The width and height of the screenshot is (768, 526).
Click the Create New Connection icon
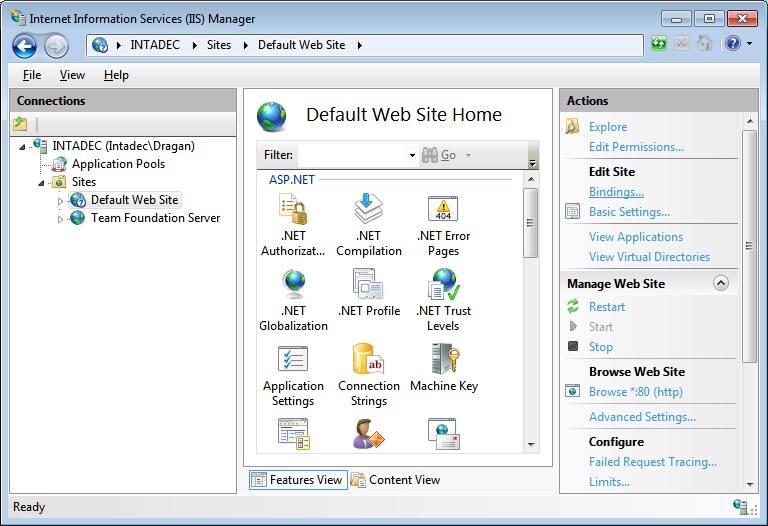[x=21, y=124]
